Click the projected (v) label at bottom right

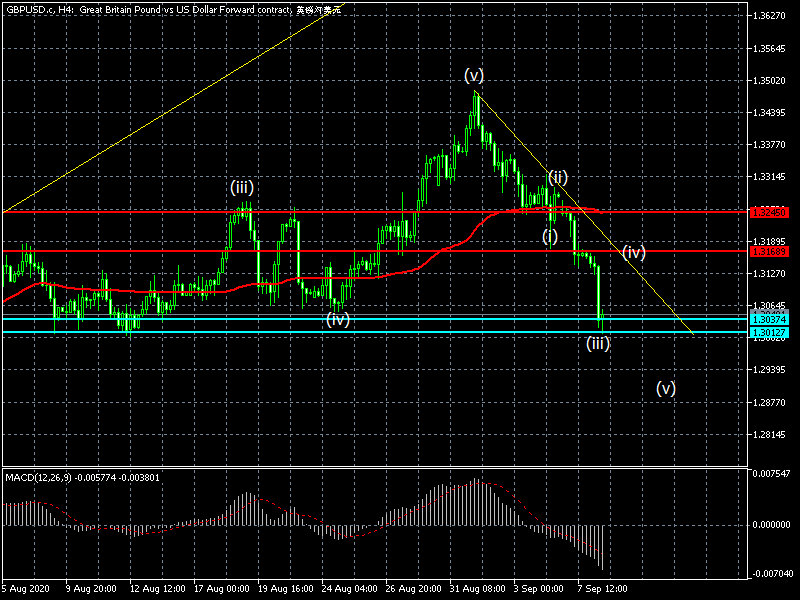click(x=666, y=388)
